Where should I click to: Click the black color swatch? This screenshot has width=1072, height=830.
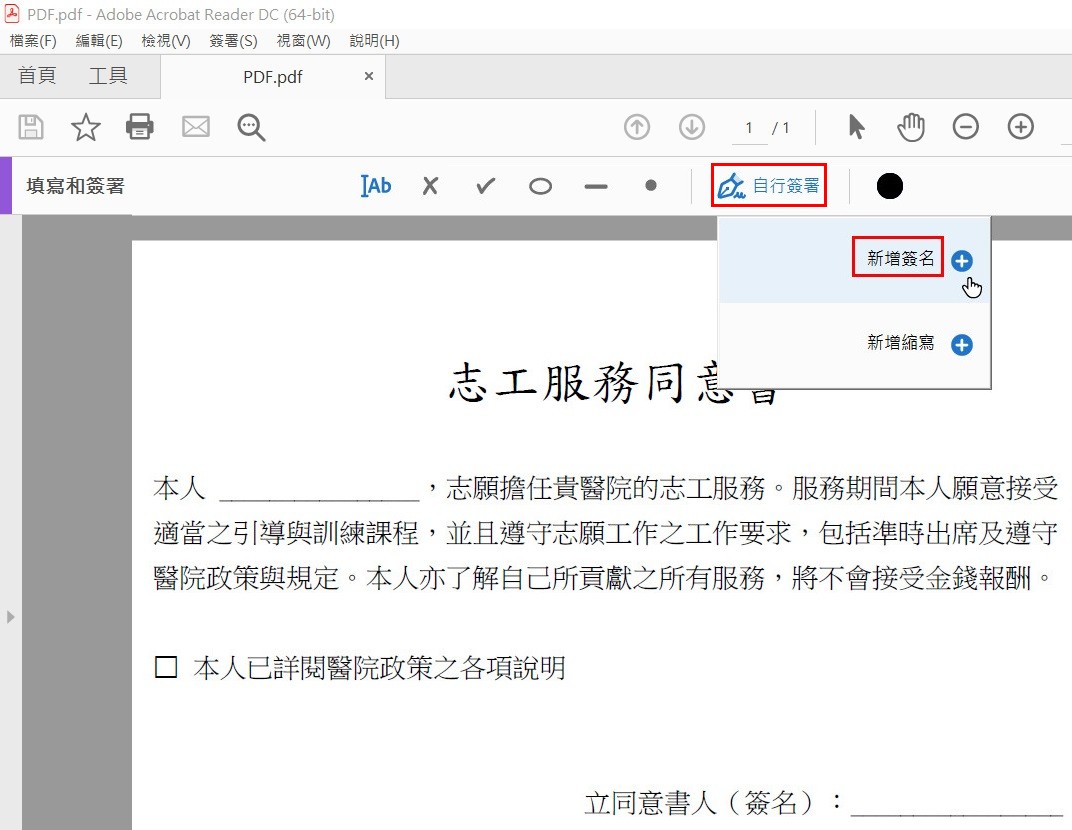[x=889, y=186]
